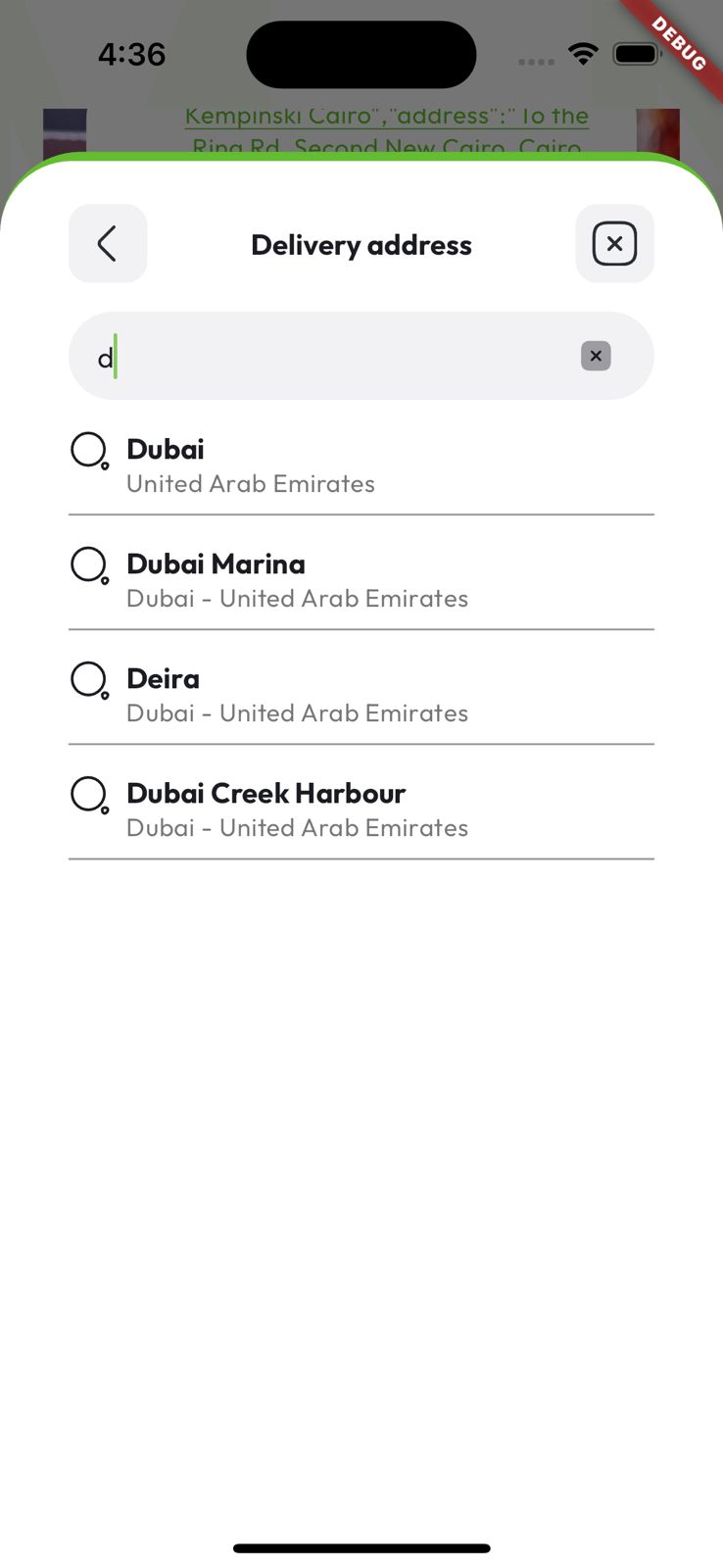Click the search icon beside Dubai
This screenshot has height=1568, width=723.
coord(90,452)
